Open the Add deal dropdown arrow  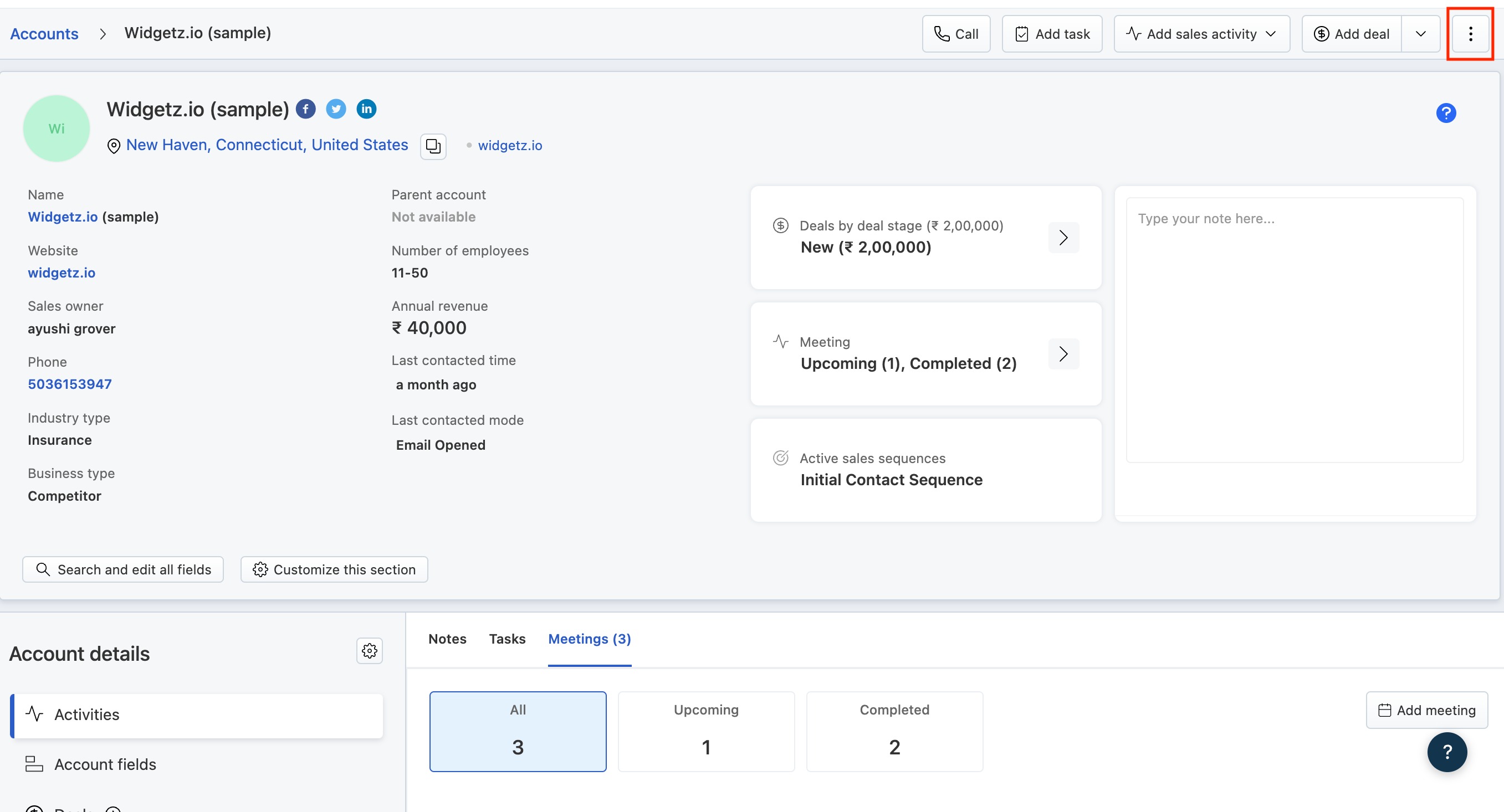[1421, 34]
